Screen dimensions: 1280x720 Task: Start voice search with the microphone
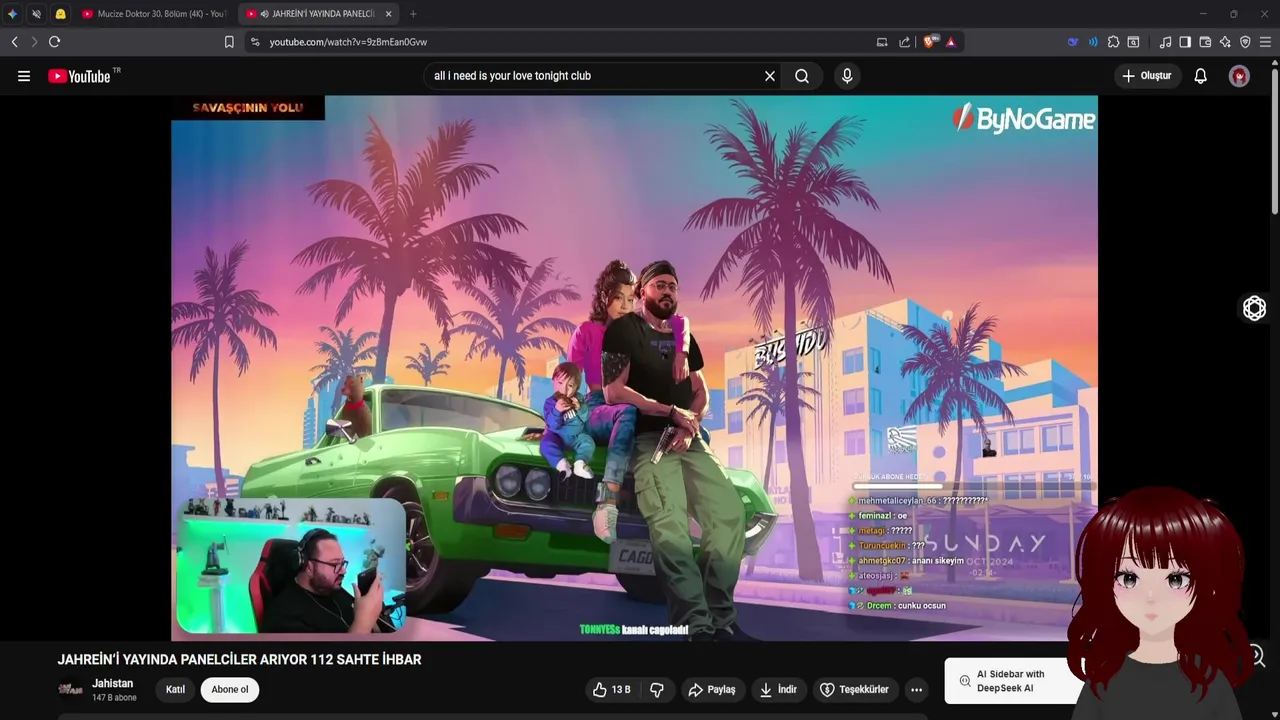tap(847, 76)
